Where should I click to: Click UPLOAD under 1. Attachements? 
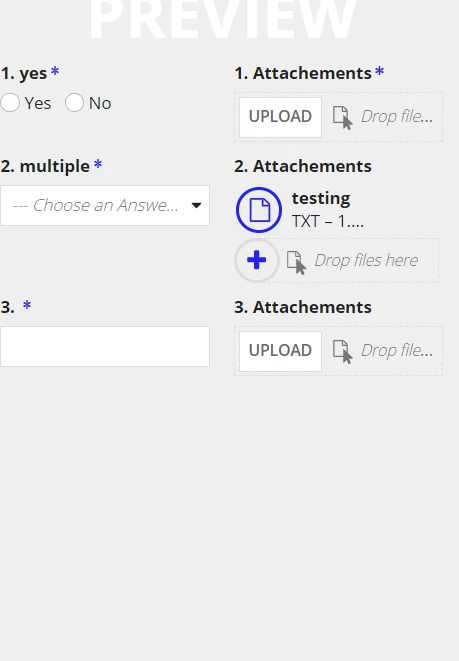coord(280,117)
